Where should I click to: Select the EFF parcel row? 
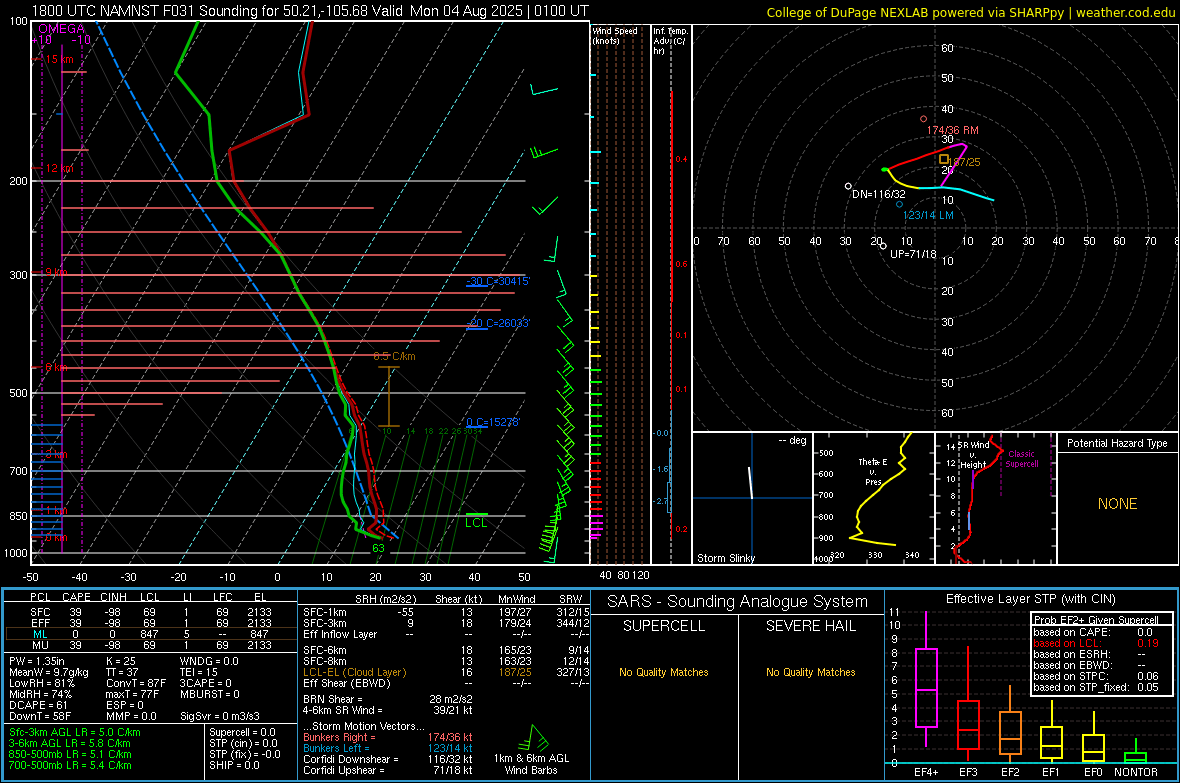[150, 623]
